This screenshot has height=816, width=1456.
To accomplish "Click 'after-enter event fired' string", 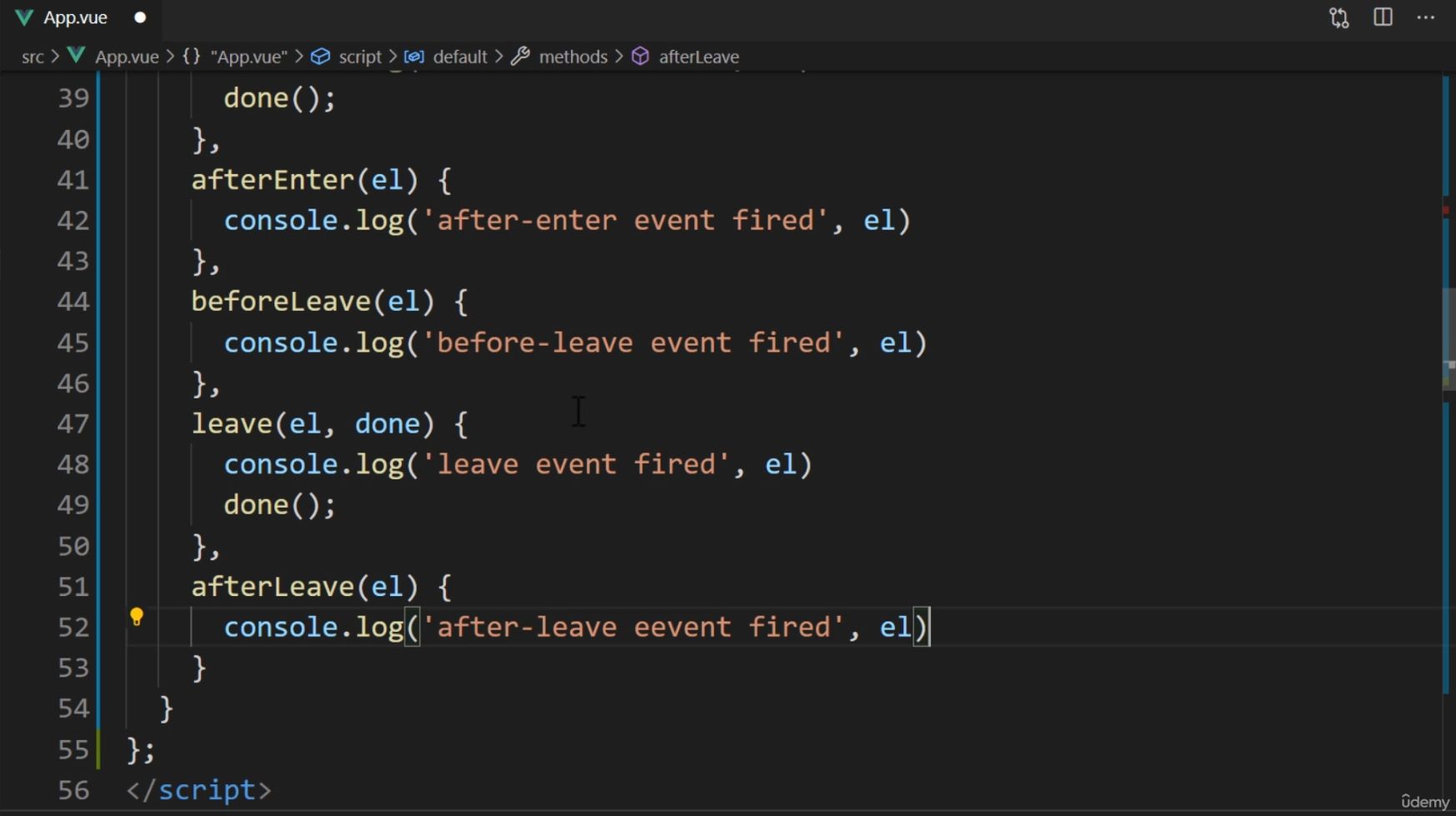I will point(625,220).
